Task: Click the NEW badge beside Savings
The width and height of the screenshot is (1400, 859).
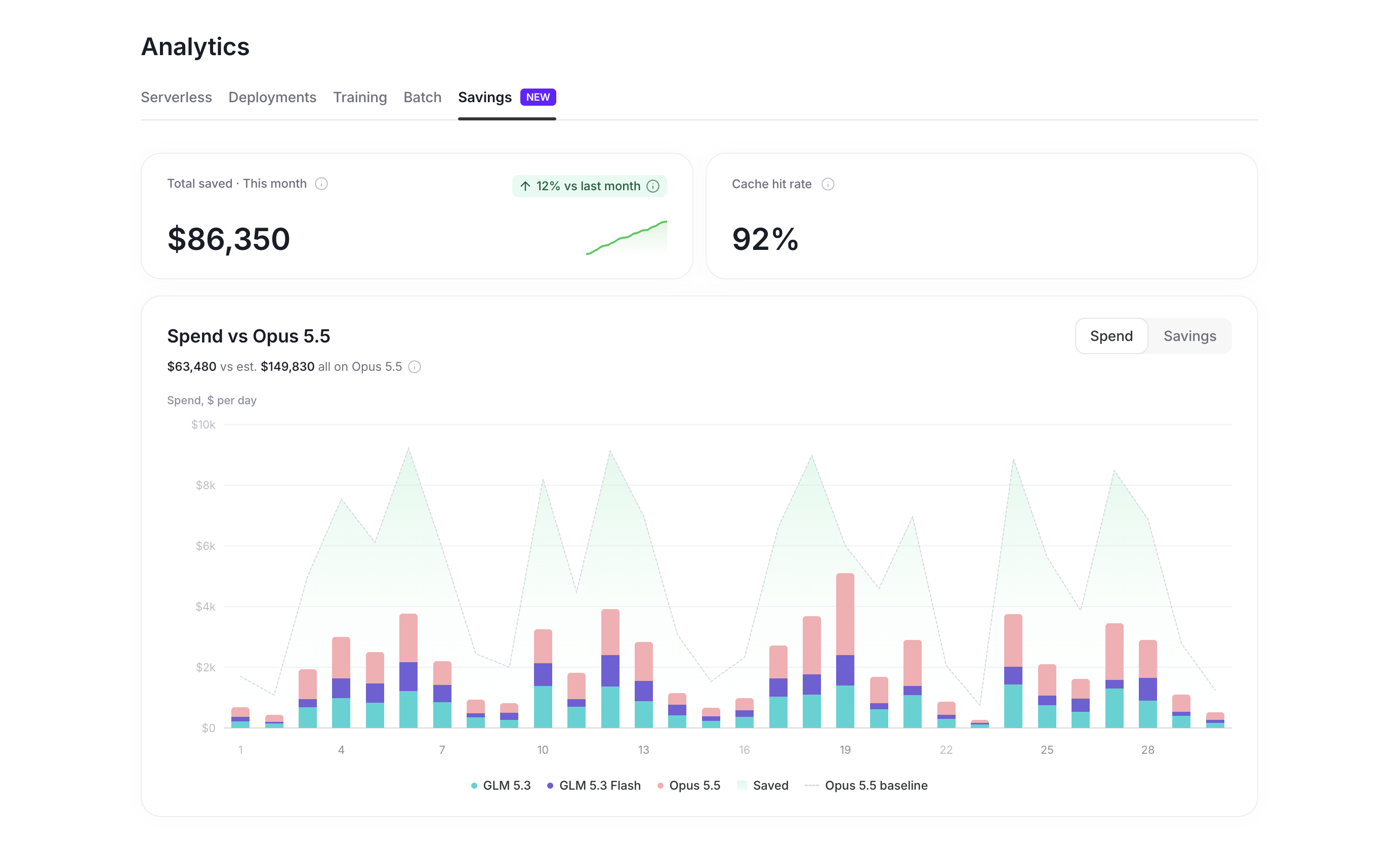Action: (x=538, y=97)
